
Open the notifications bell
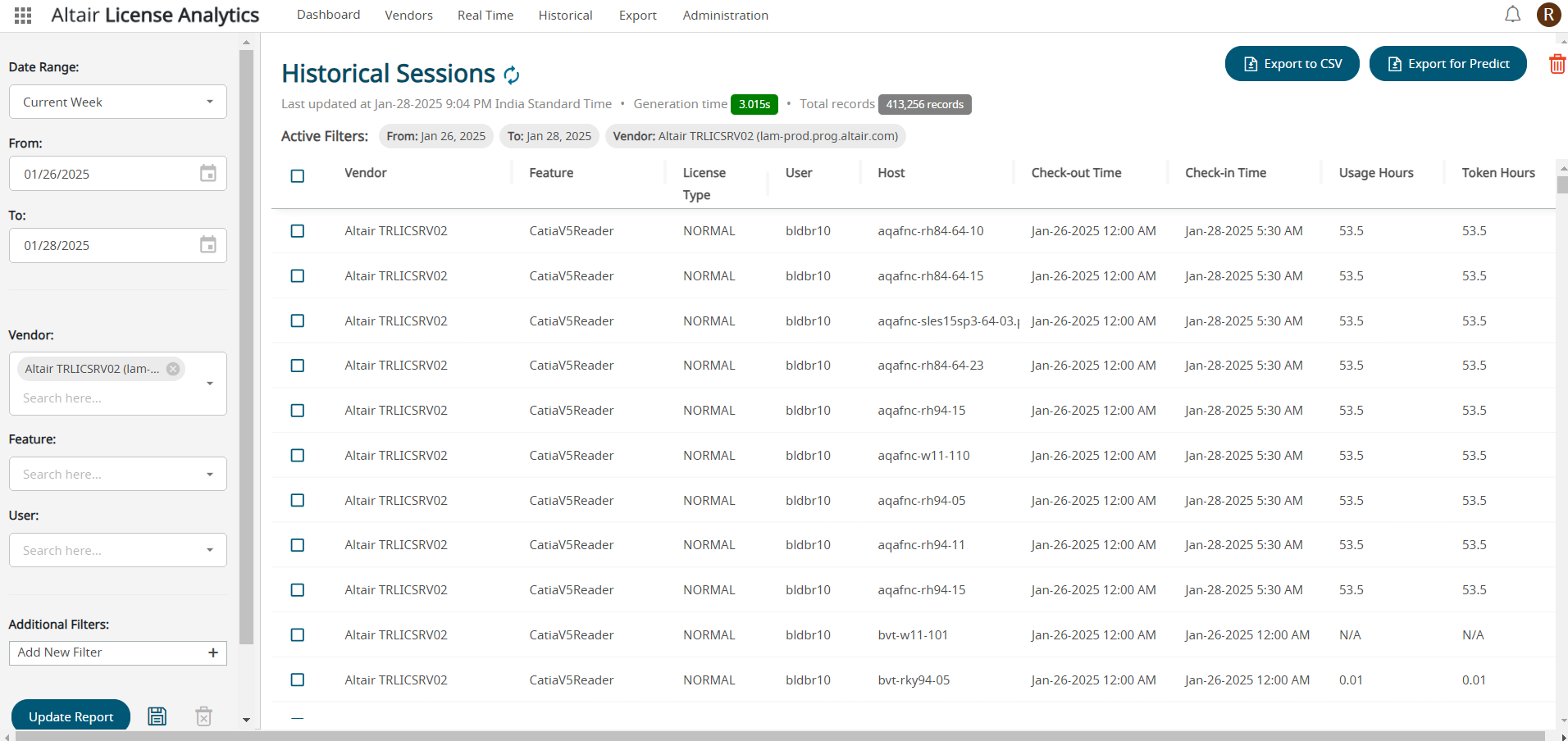[1512, 15]
